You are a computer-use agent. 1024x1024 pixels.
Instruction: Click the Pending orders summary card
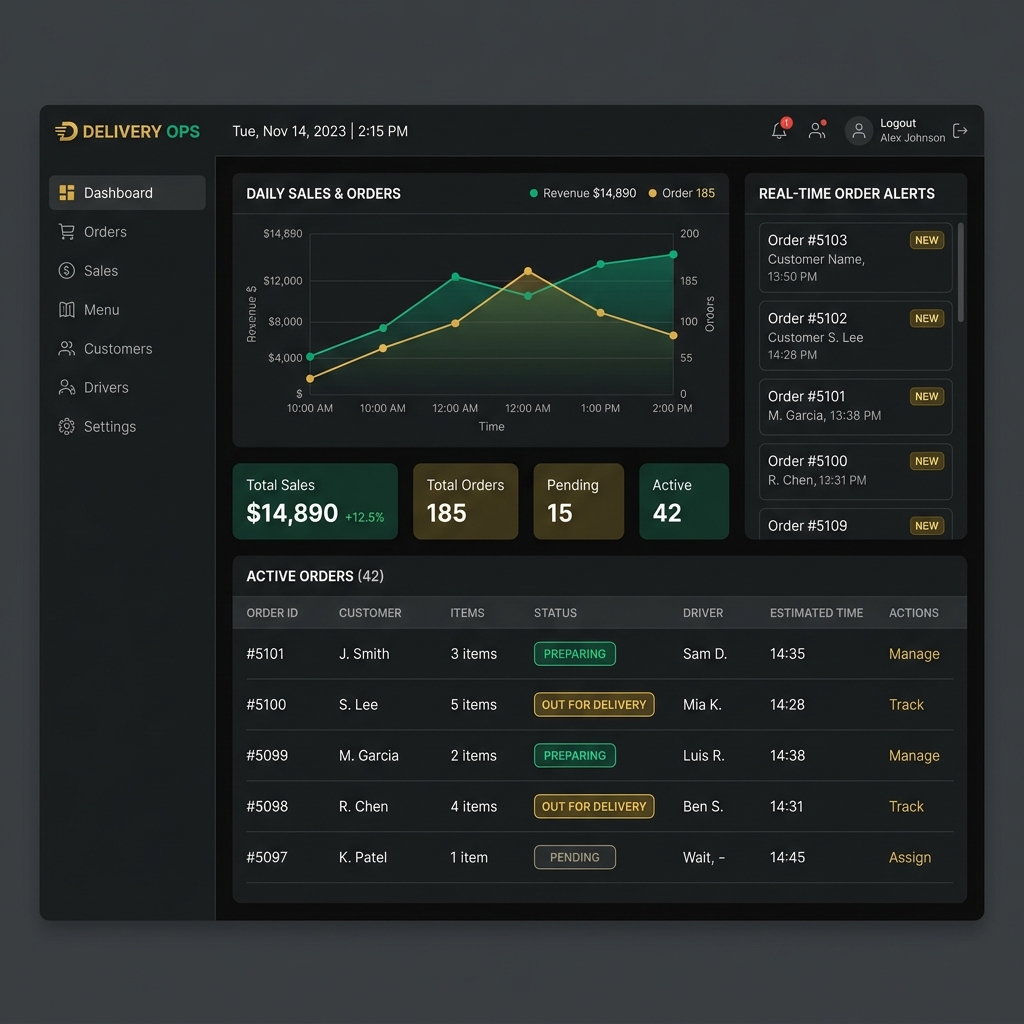coord(578,501)
